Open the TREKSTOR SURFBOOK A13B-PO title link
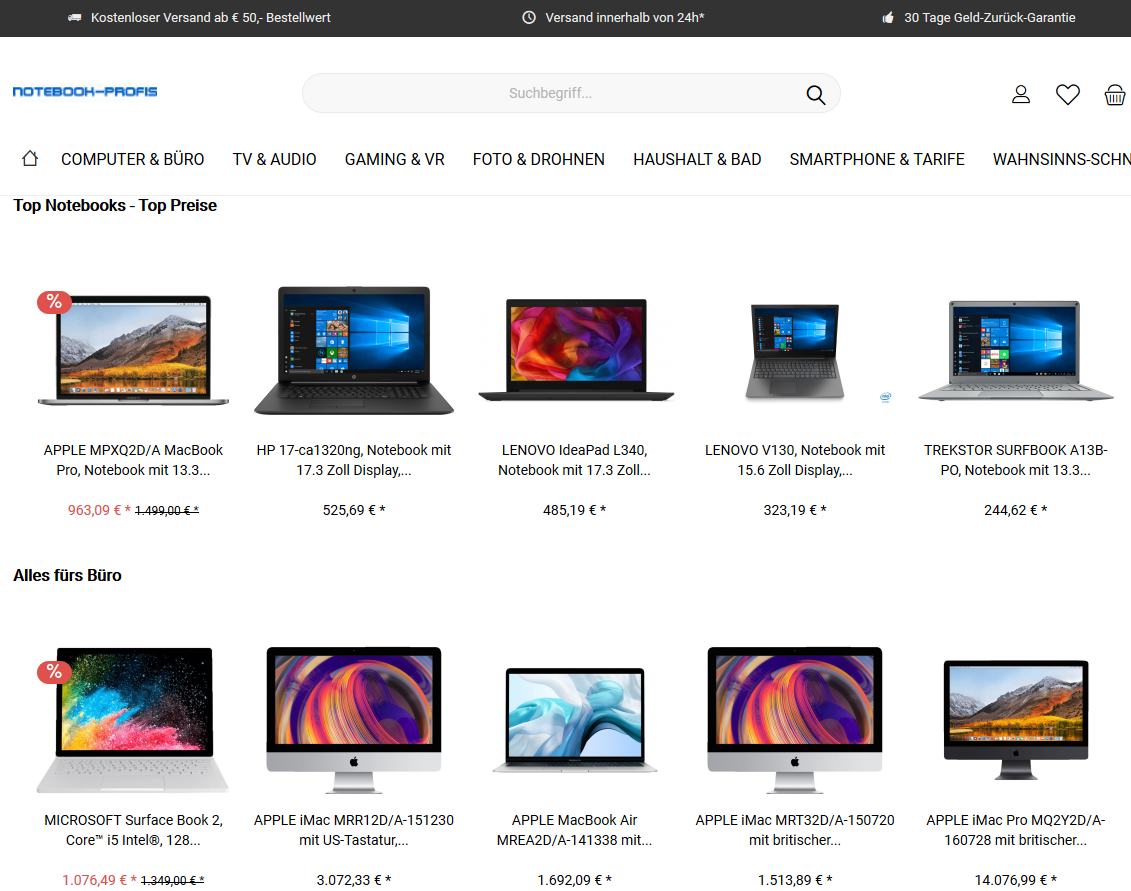1131x891 pixels. (1016, 460)
